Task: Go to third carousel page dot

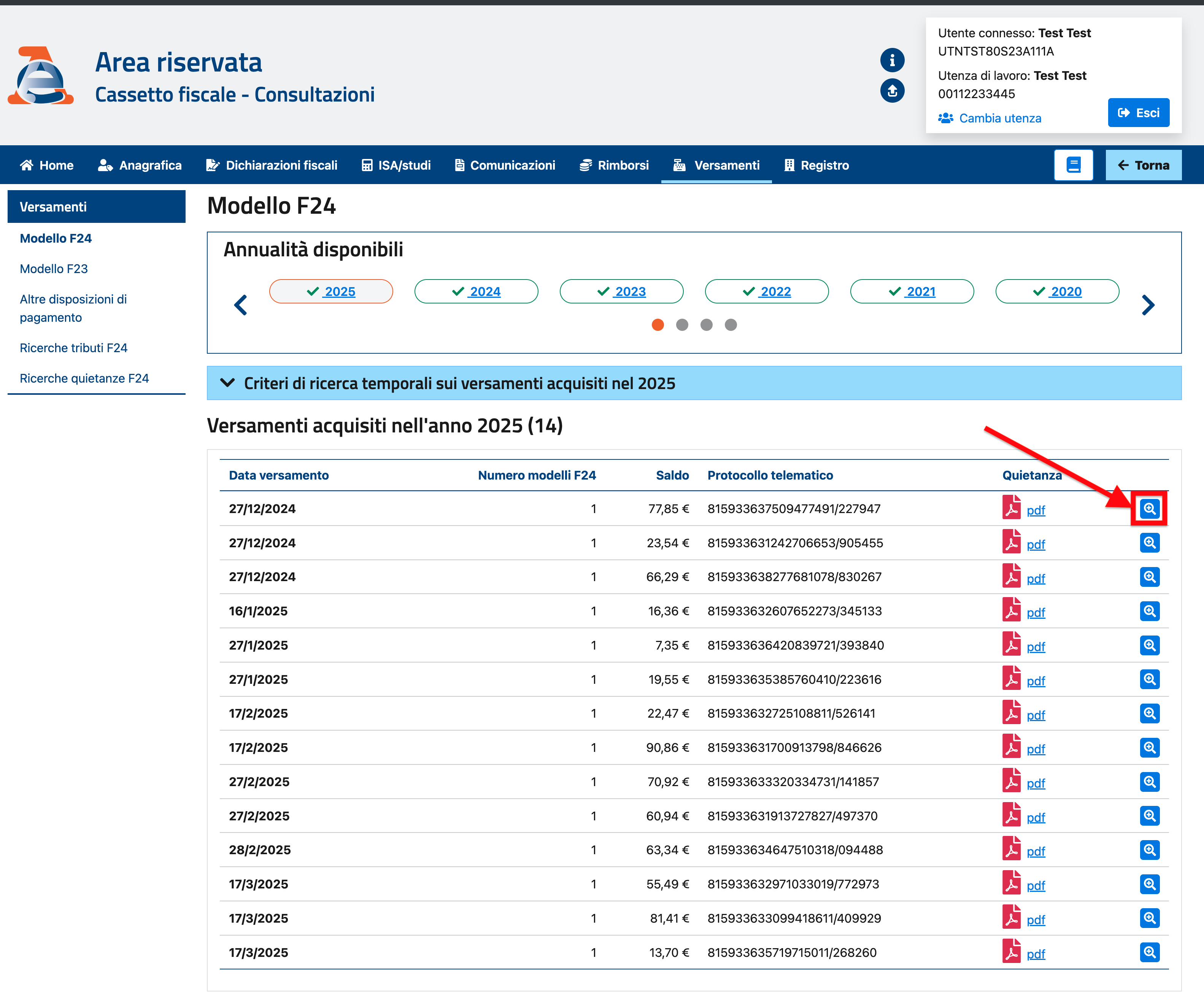Action: pos(706,325)
